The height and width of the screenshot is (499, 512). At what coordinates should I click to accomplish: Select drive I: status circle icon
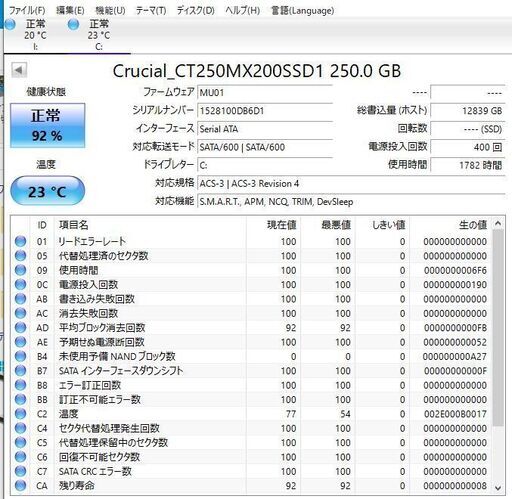point(10,24)
